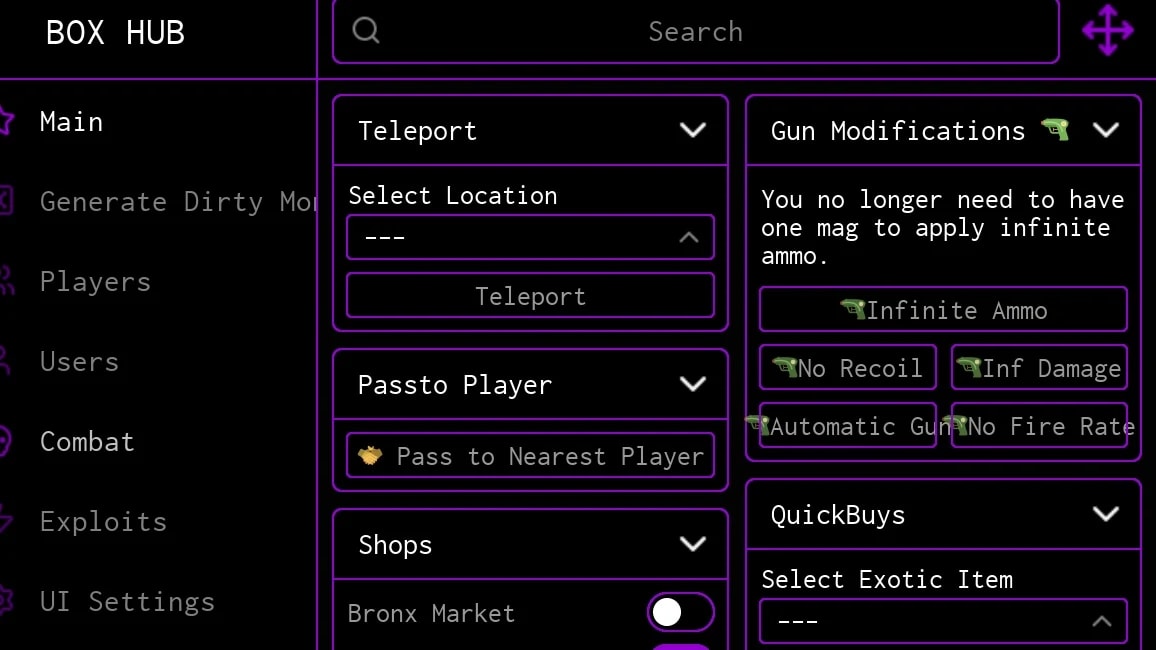This screenshot has height=650, width=1156.
Task: Click the star icon beside Main
Action: coord(4,121)
